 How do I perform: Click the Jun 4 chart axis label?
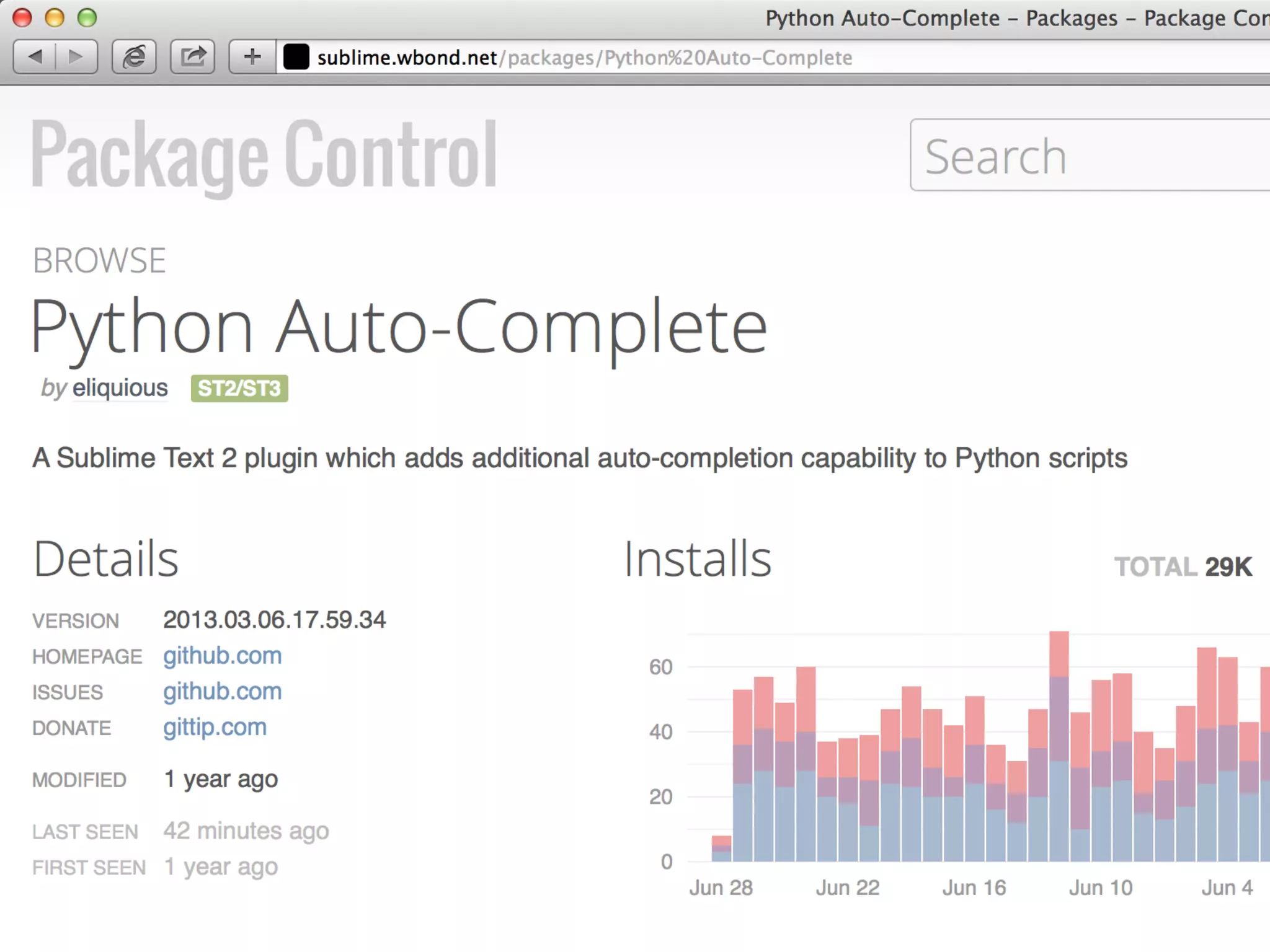(1227, 888)
